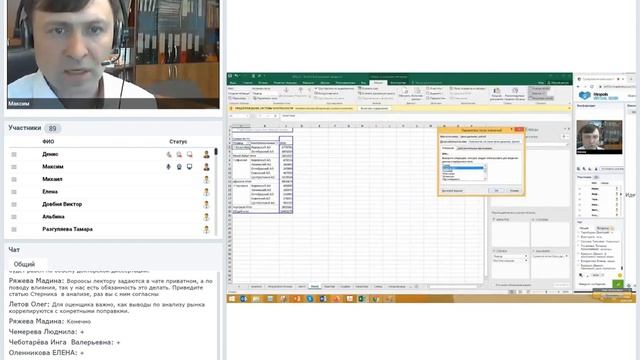Screen dimensions: 640x360
Task: Select the active sheet tab in Excel
Action: [315, 287]
